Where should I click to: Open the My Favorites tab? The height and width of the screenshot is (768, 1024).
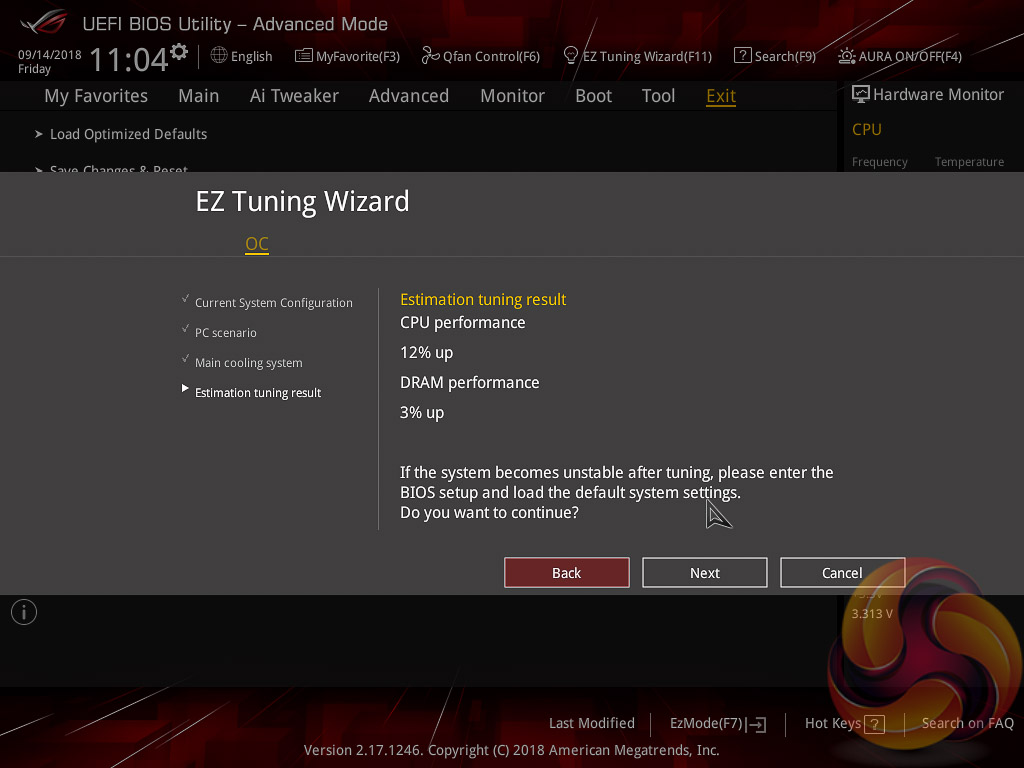coord(96,96)
